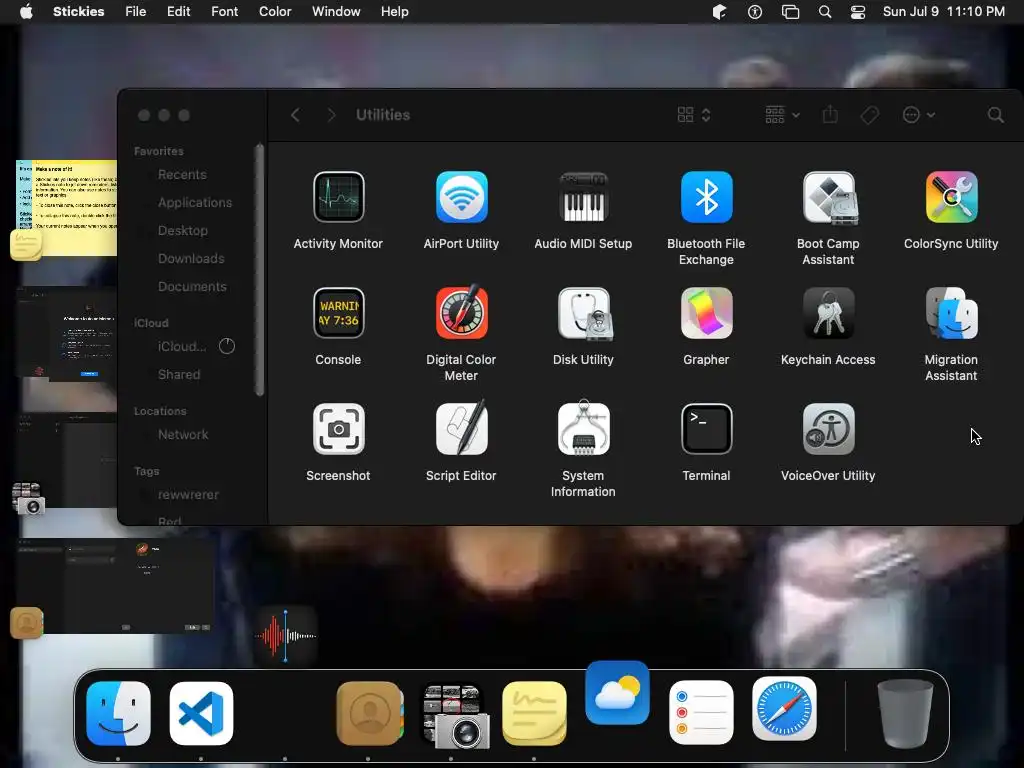Select Audio MIDI Setup icon
This screenshot has width=1024, height=768.
tap(583, 197)
